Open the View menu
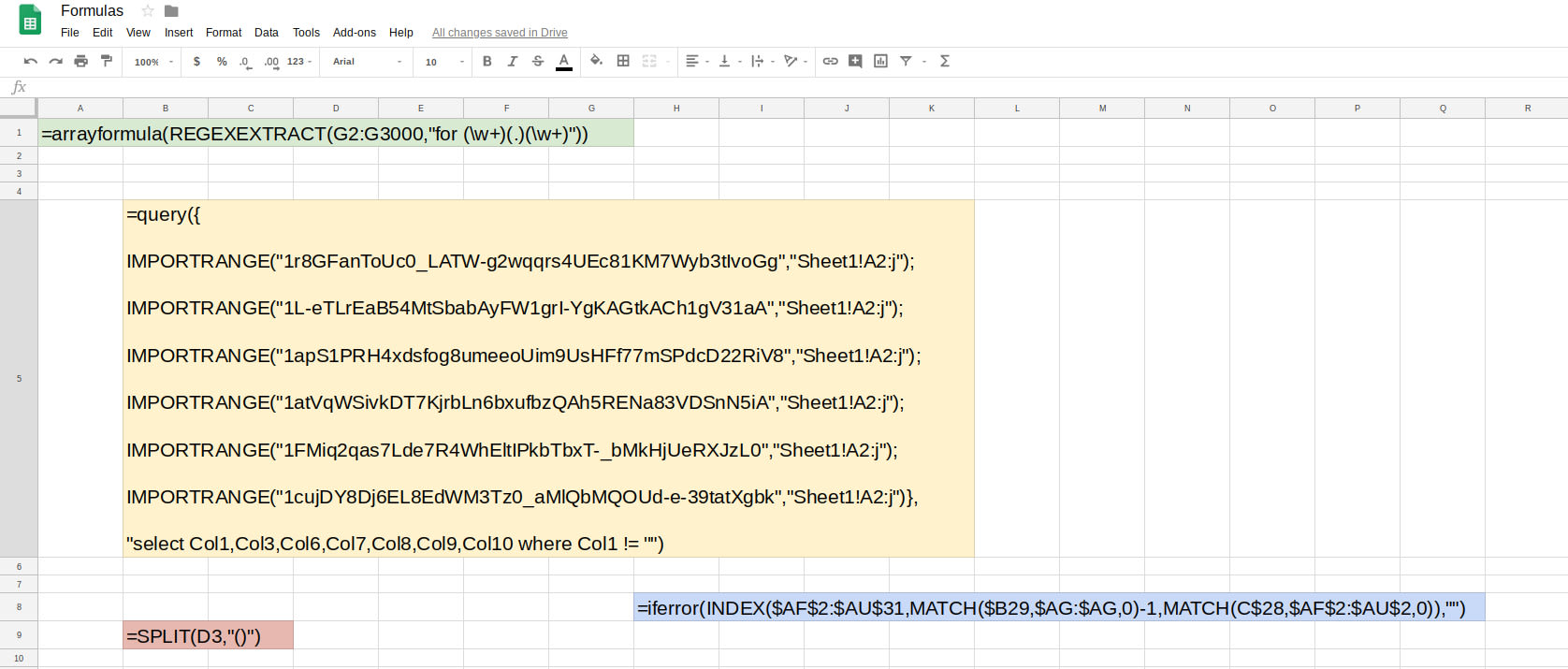This screenshot has width=1568, height=669. pos(138,32)
